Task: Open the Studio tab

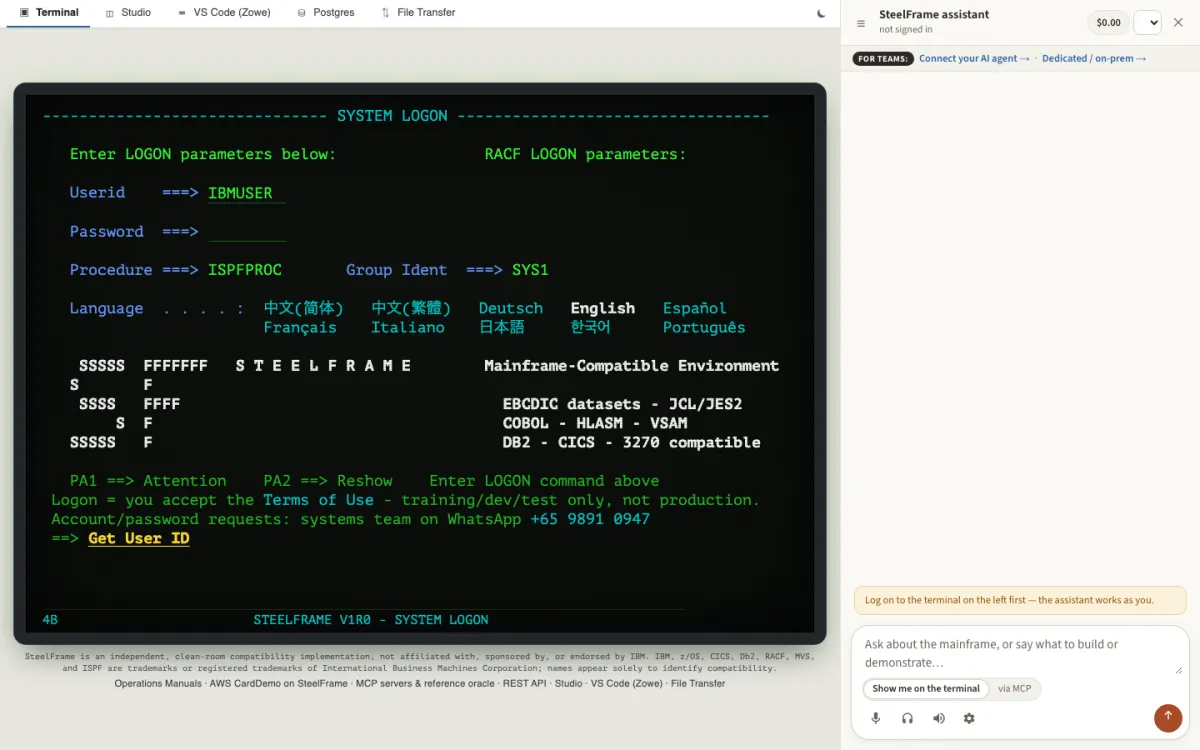Action: (x=128, y=13)
